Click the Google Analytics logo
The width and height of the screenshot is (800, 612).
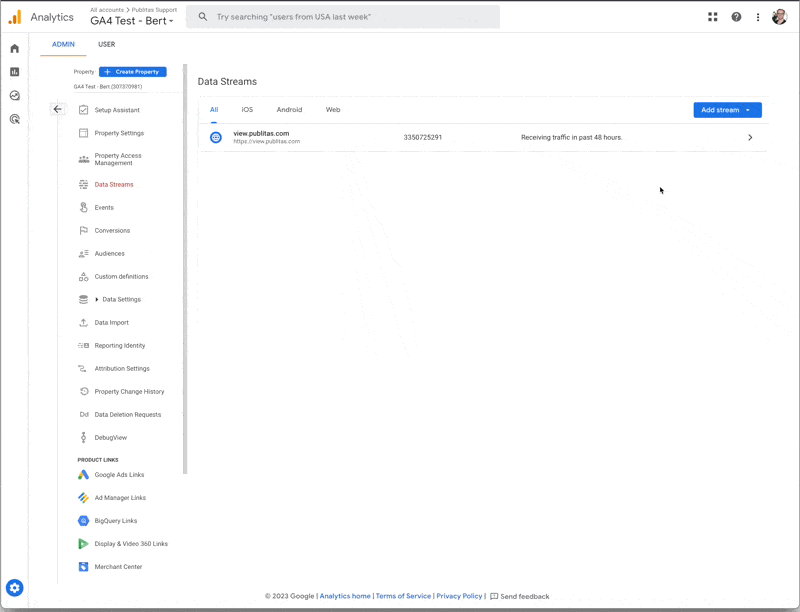pos(15,17)
